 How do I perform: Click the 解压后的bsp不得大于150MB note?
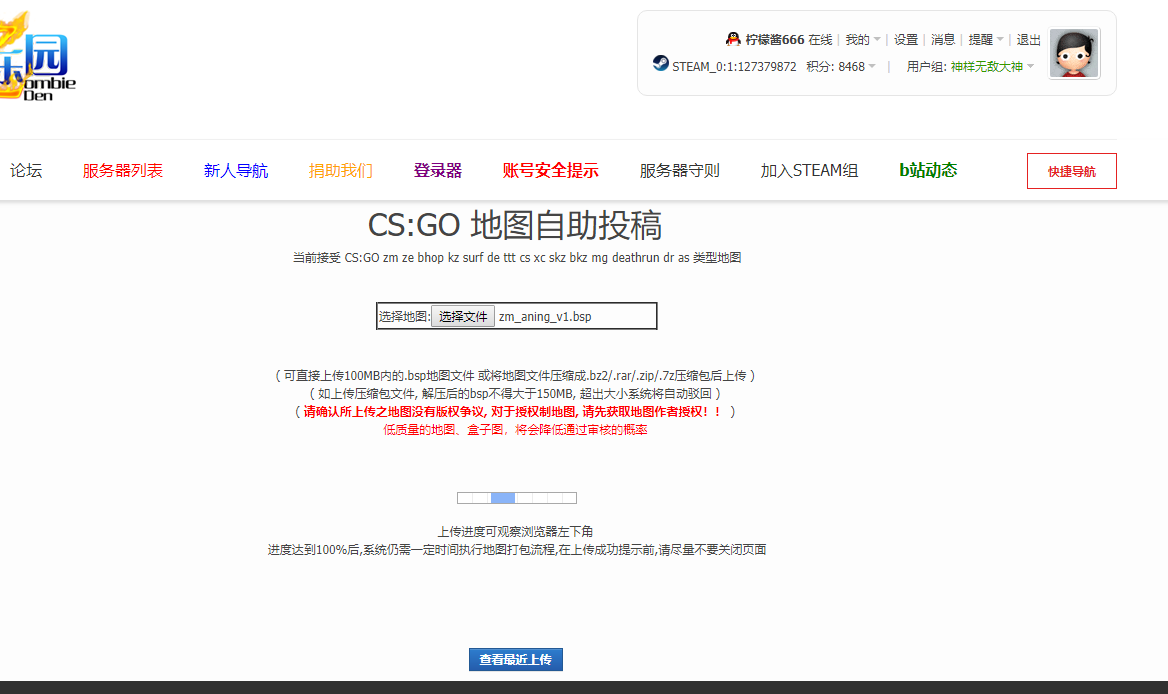515,394
